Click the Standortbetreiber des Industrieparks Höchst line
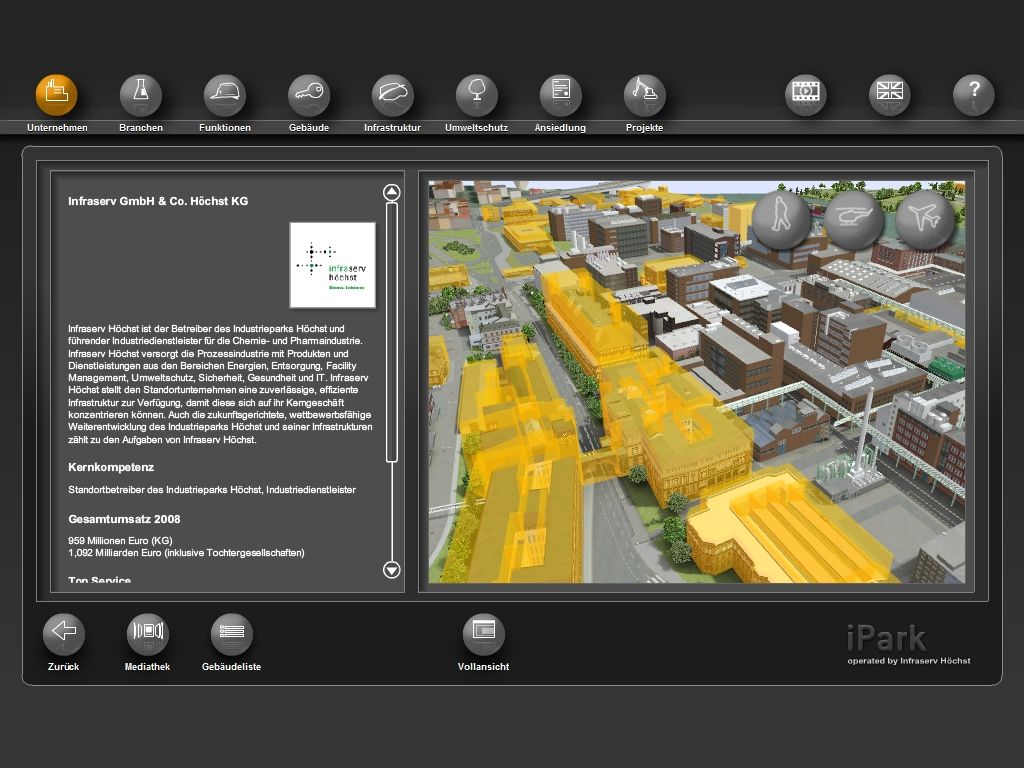This screenshot has width=1024, height=768. [212, 490]
